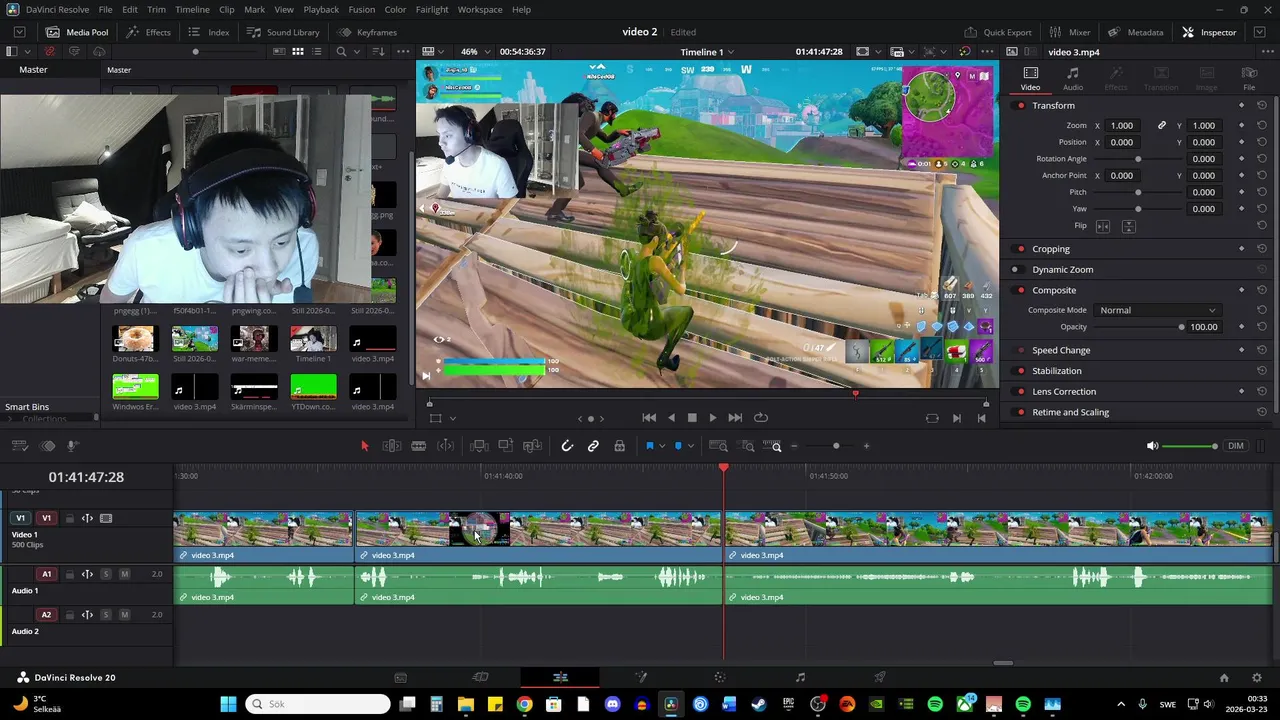Viewport: 1280px width, 720px height.
Task: Open the Effects panel
Action: pos(148,32)
